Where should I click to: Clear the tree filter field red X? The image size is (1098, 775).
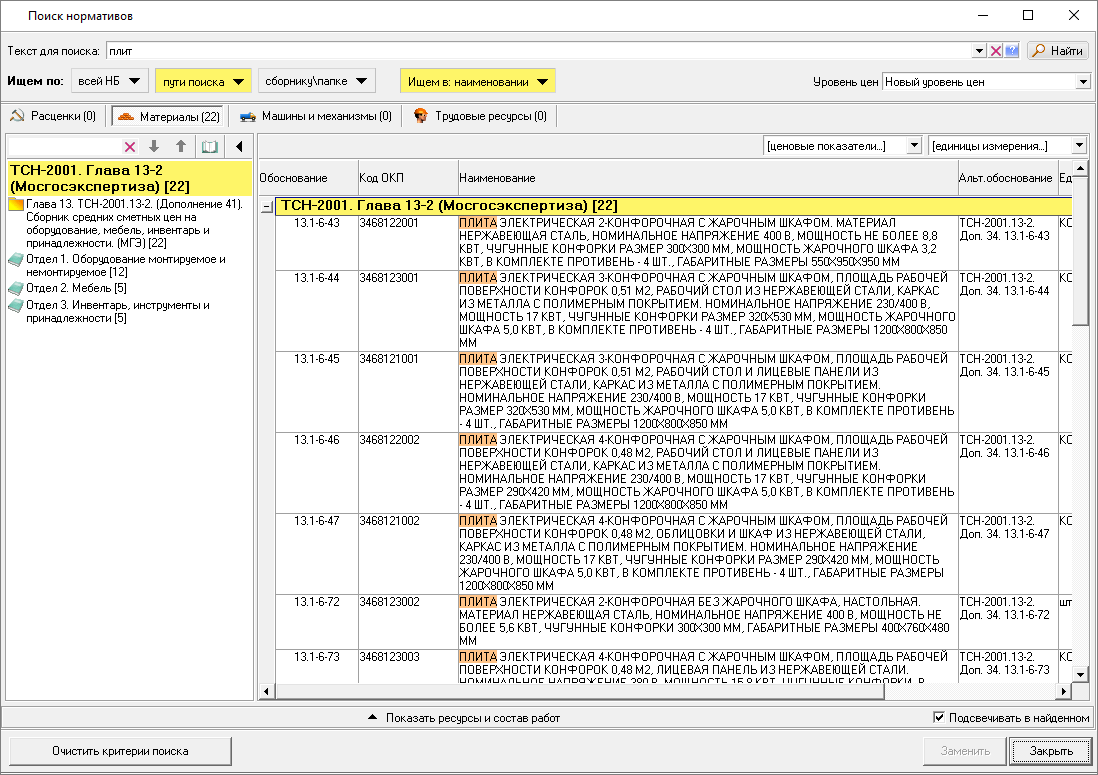pos(129,147)
